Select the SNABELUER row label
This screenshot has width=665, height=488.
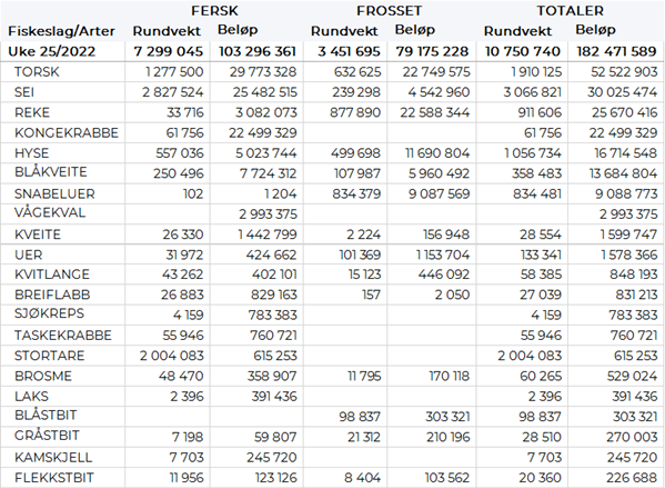pos(55,193)
